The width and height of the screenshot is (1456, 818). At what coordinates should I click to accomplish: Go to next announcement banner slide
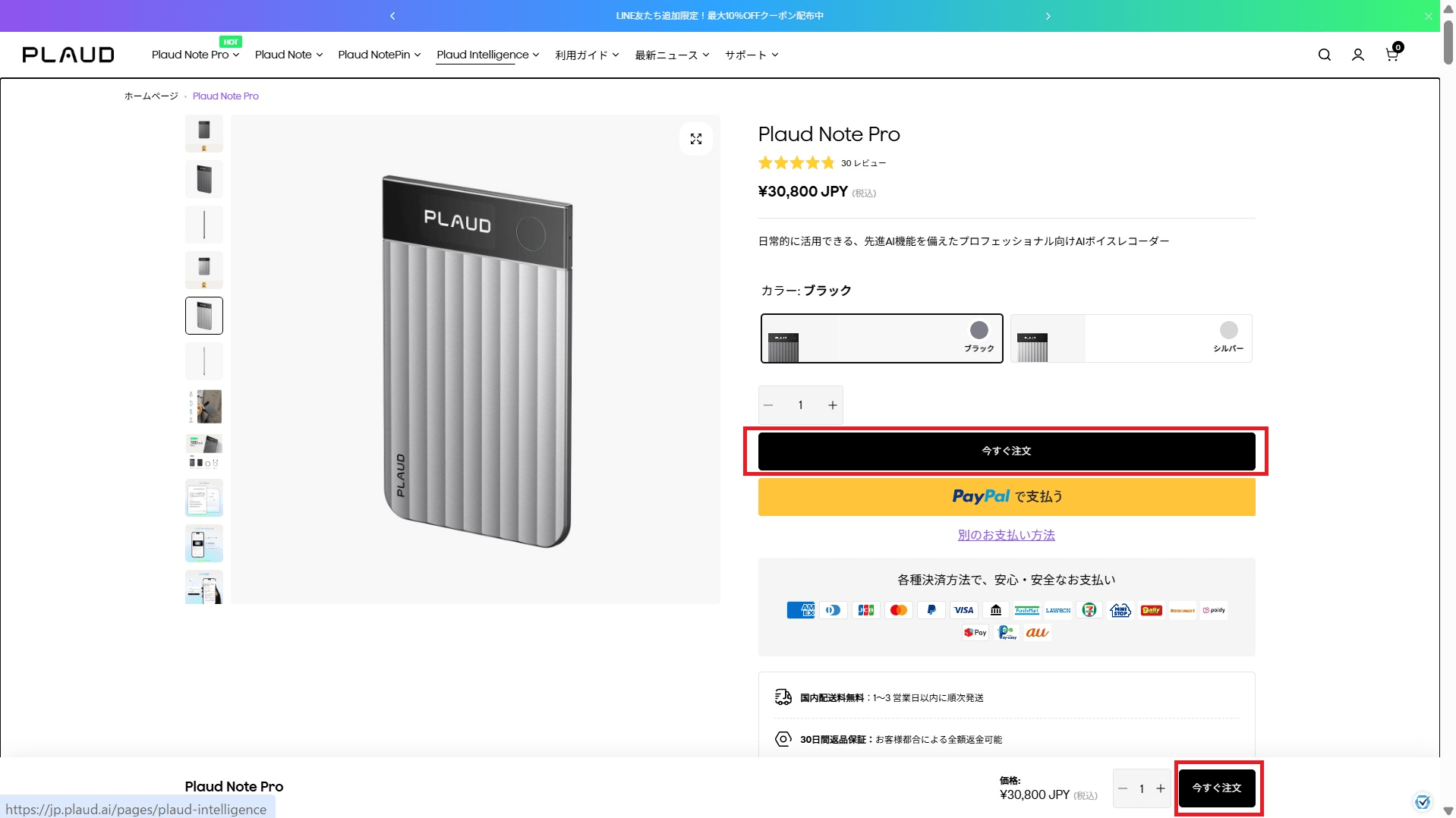coord(1048,16)
